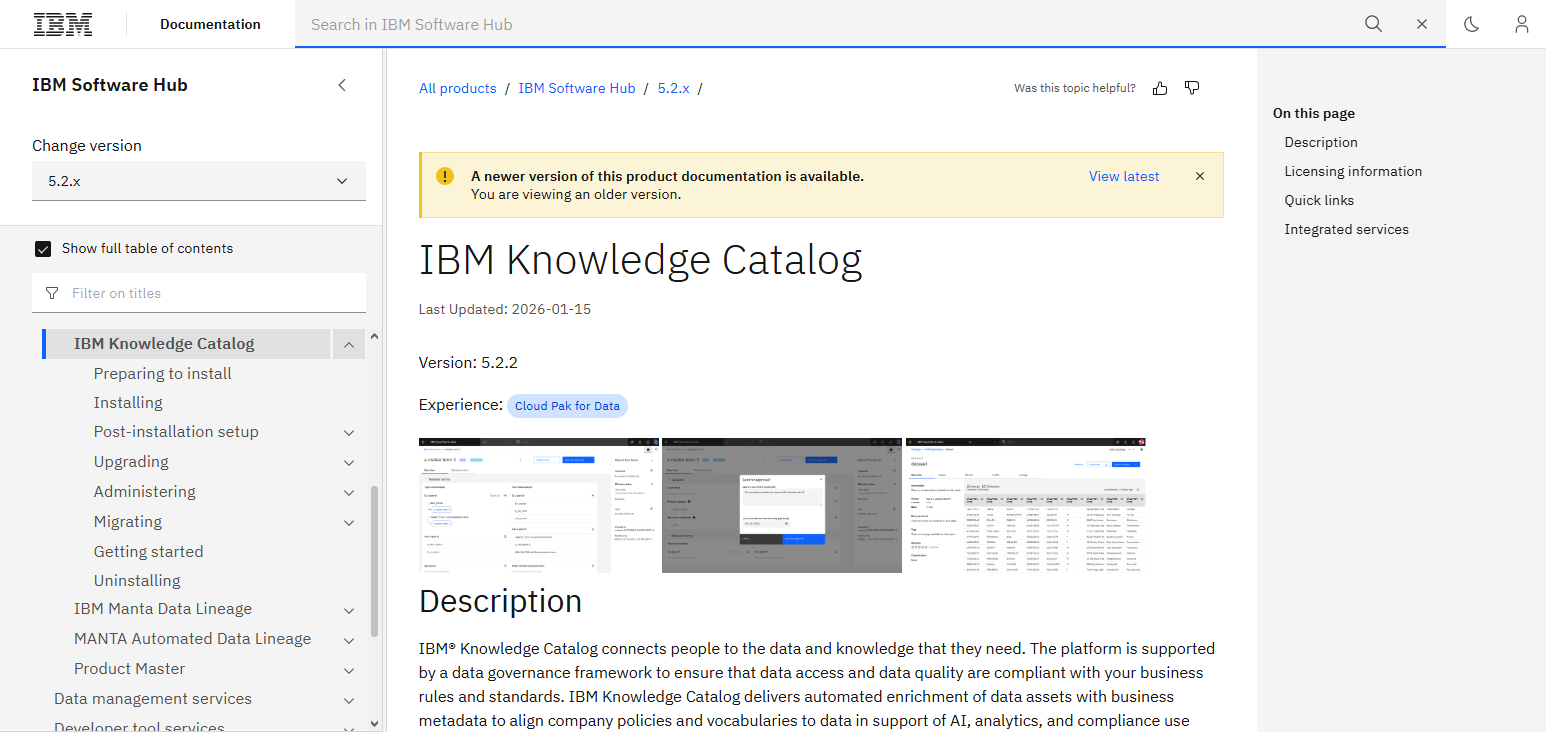1546x732 pixels.
Task: Click the filter funnel icon
Action: tap(52, 293)
